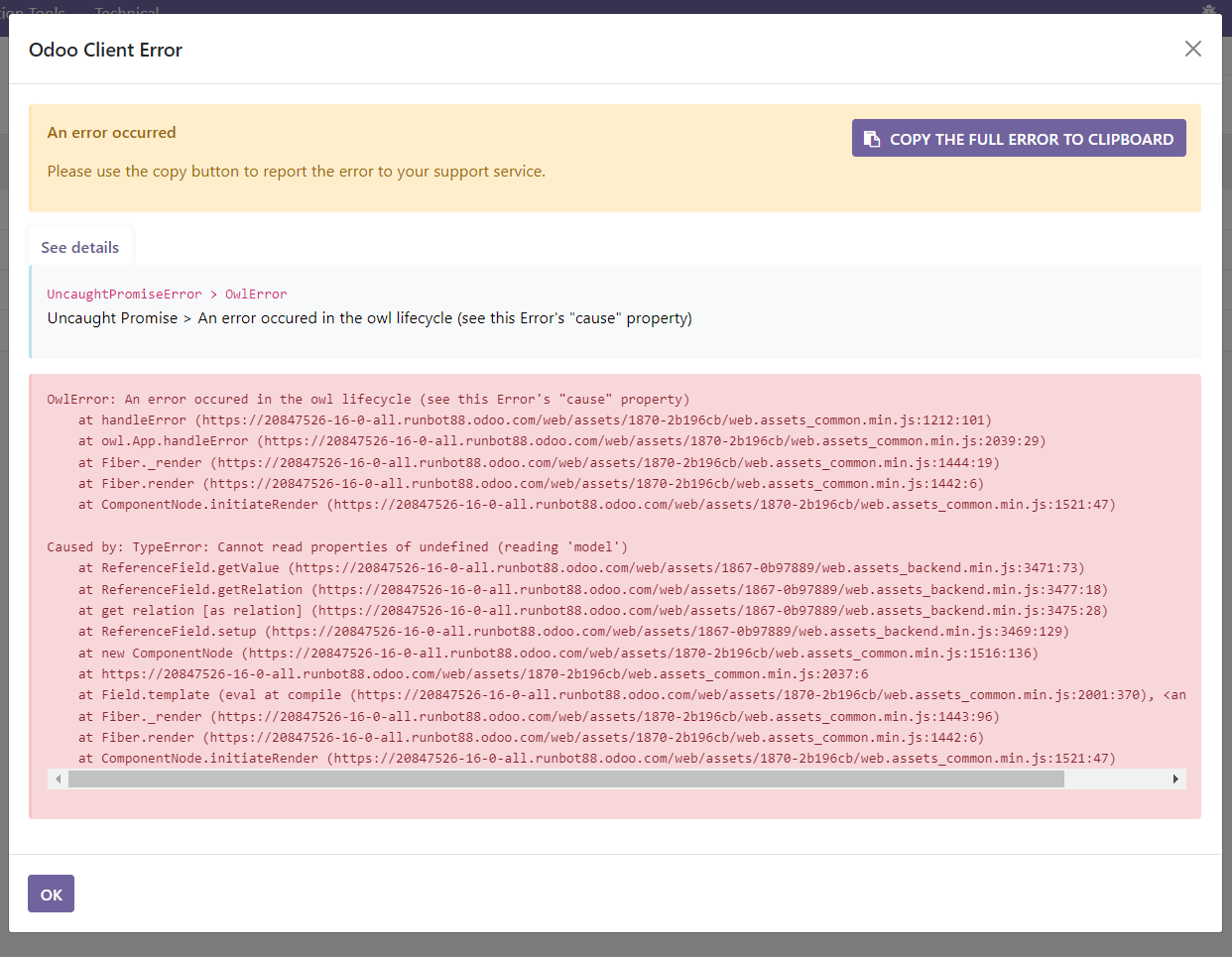1232x957 pixels.
Task: Open the Tools menu in the top bar
Action: click(x=45, y=13)
